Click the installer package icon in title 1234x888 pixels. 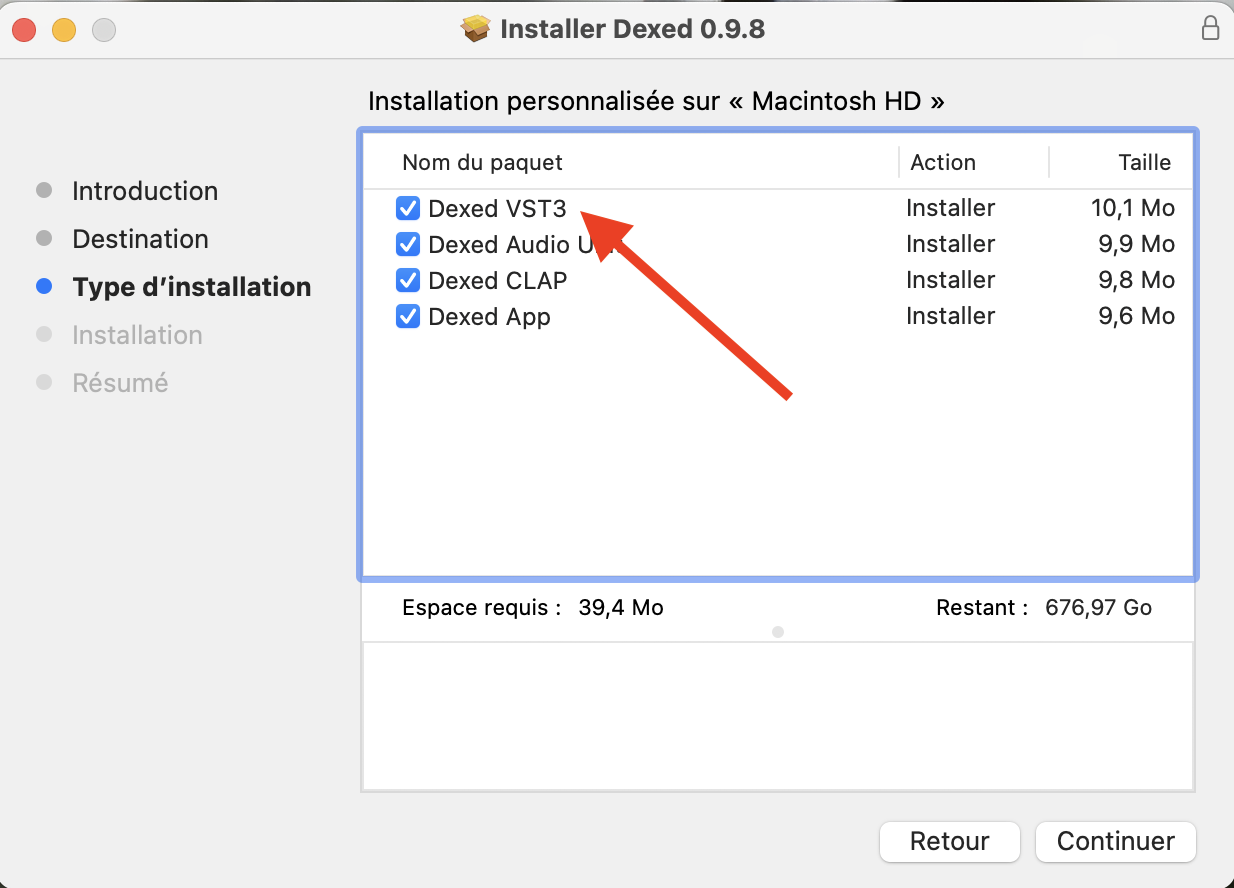click(x=476, y=28)
